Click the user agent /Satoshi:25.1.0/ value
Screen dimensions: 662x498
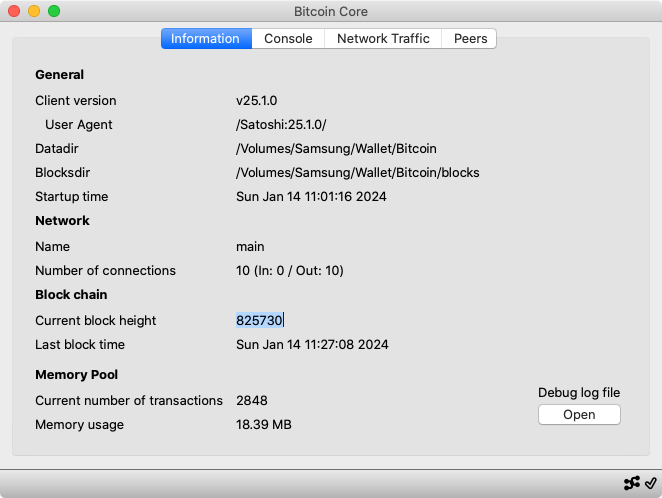(281, 124)
